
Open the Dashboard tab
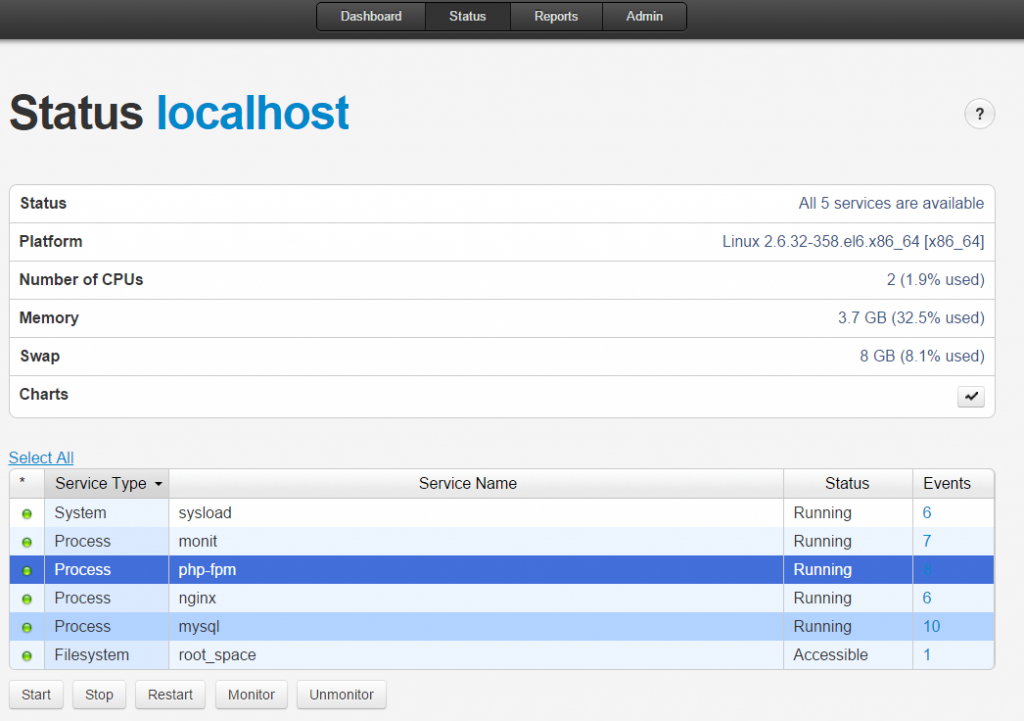pyautogui.click(x=371, y=17)
